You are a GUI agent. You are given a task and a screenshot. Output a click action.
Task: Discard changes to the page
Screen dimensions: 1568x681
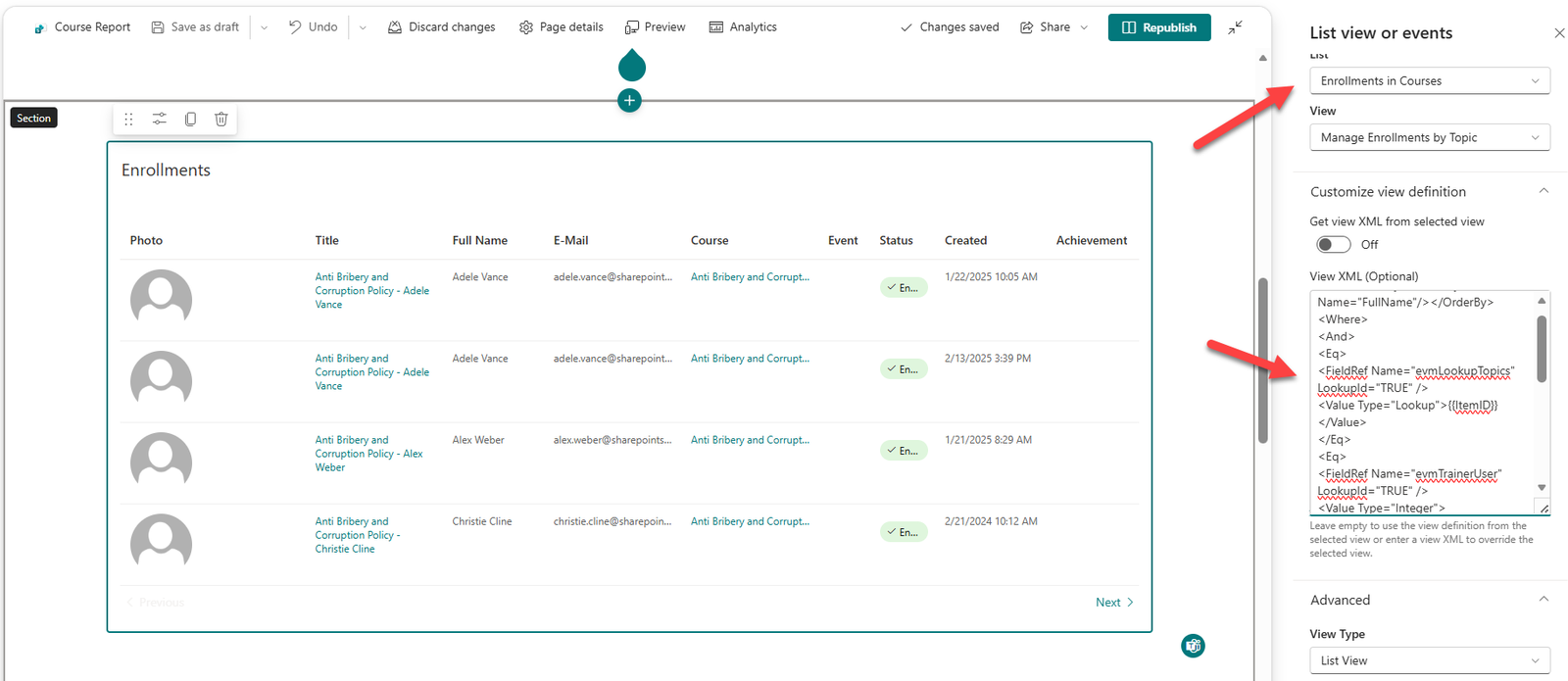click(442, 27)
